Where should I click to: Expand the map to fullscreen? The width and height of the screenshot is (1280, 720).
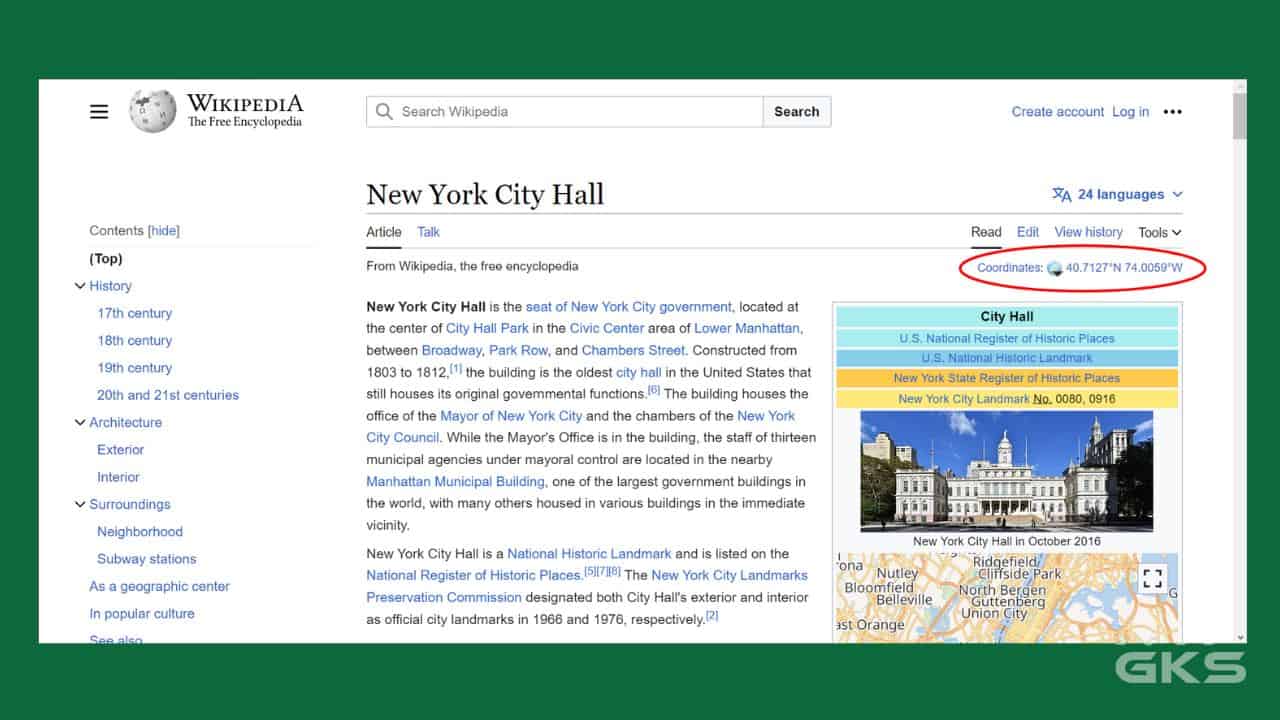1152,578
